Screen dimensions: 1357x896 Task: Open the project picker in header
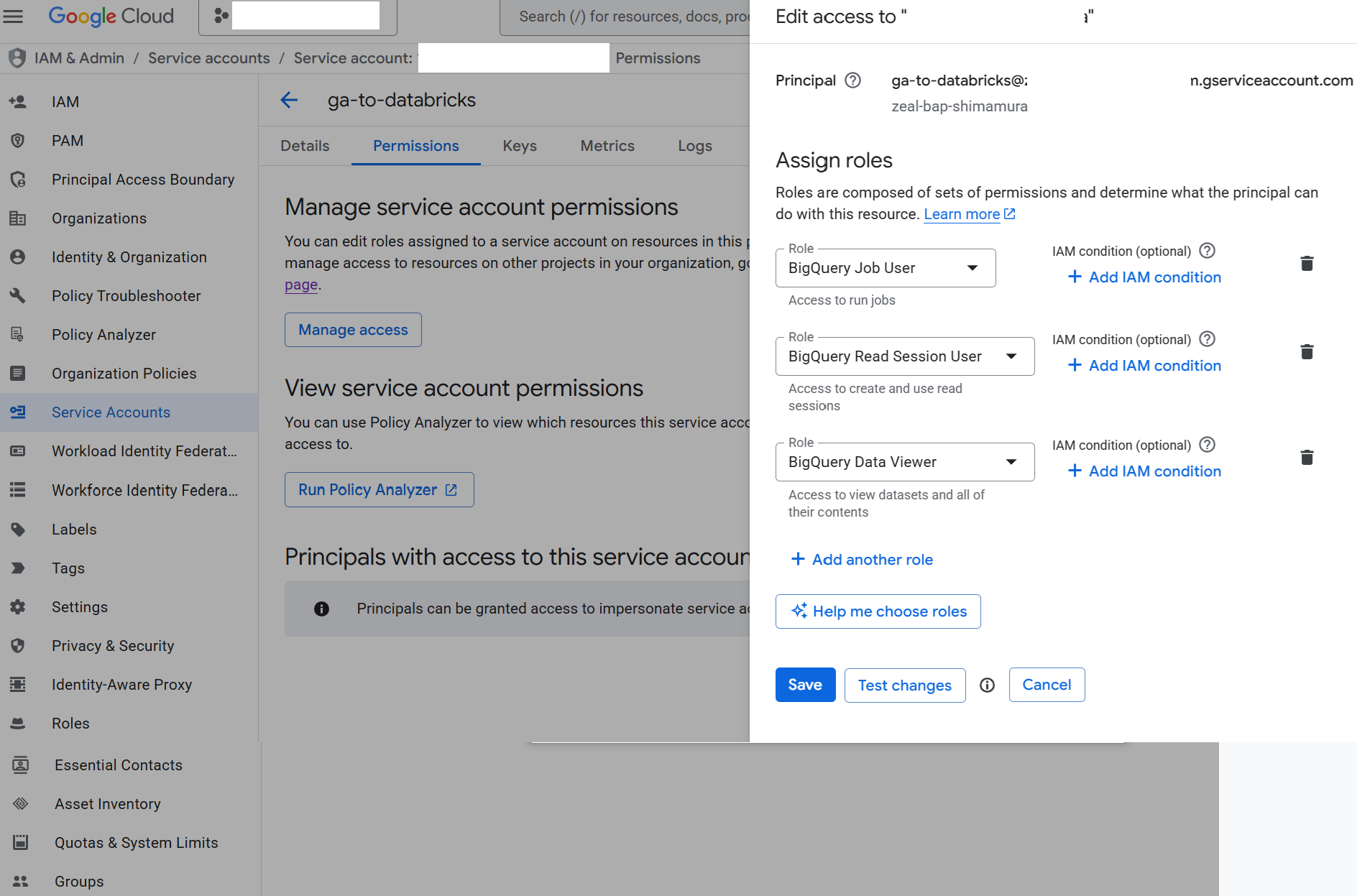[x=298, y=16]
